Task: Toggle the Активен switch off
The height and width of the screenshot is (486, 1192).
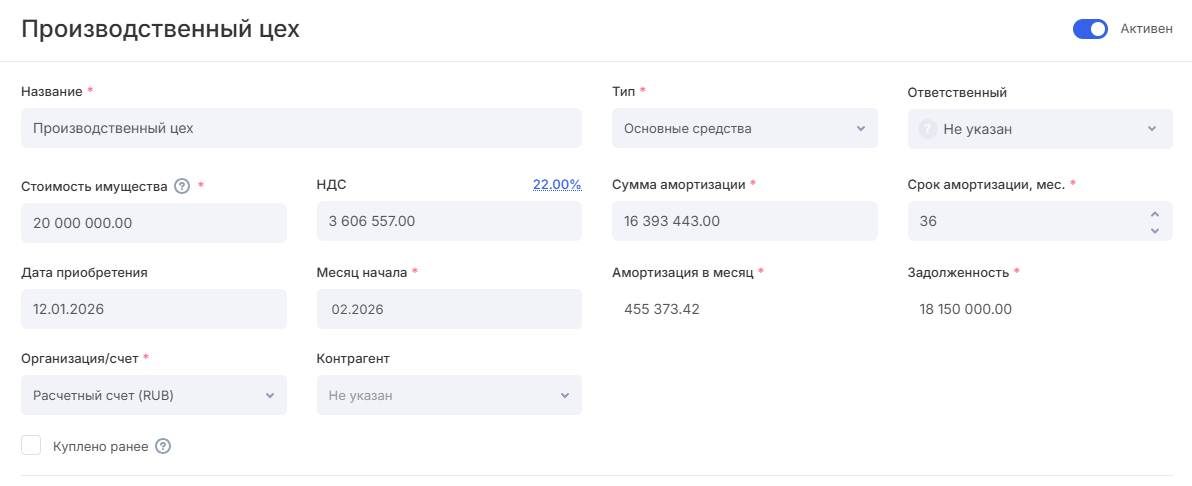Action: coord(1090,29)
